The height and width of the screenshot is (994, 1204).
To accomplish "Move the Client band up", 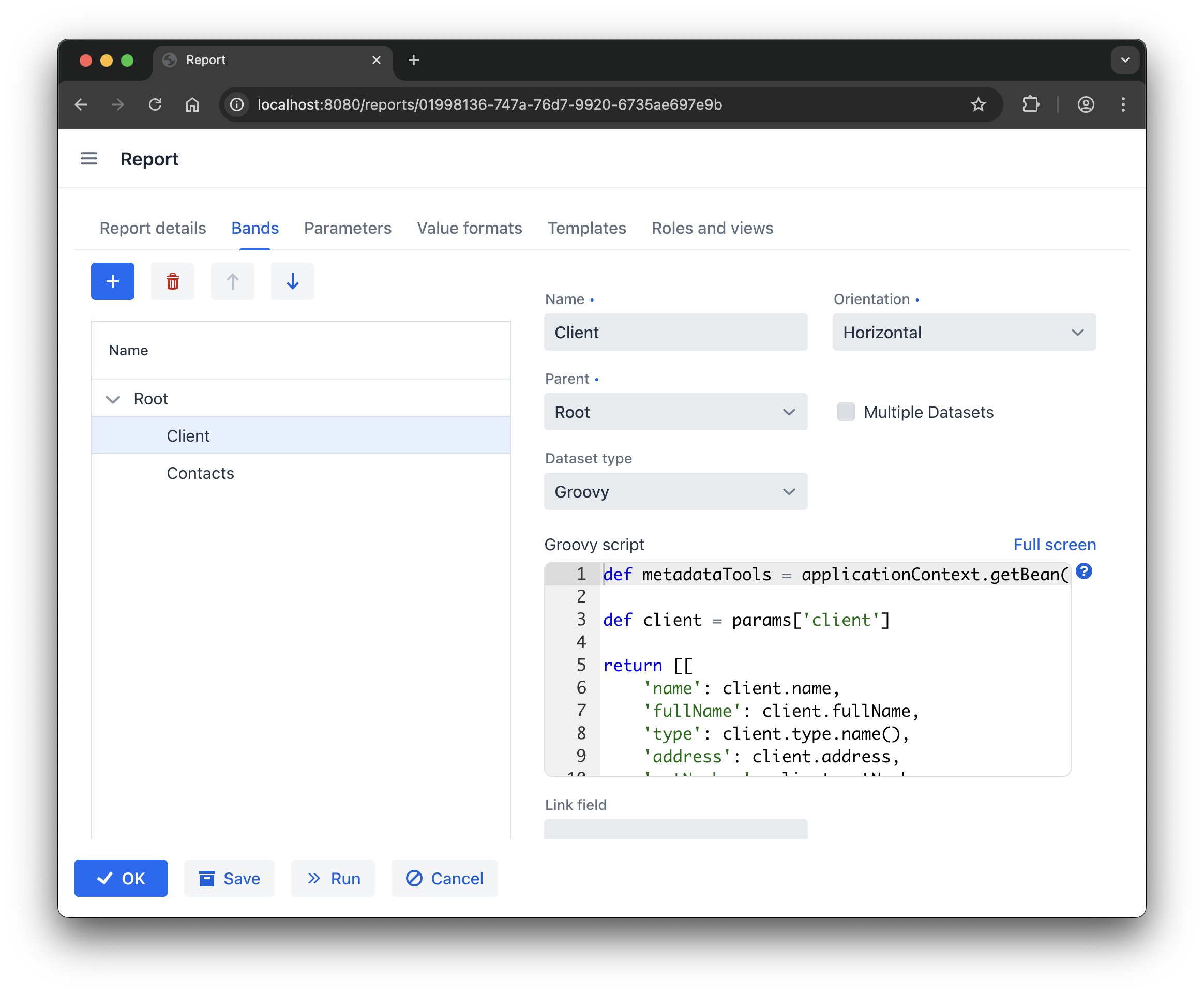I will [232, 281].
